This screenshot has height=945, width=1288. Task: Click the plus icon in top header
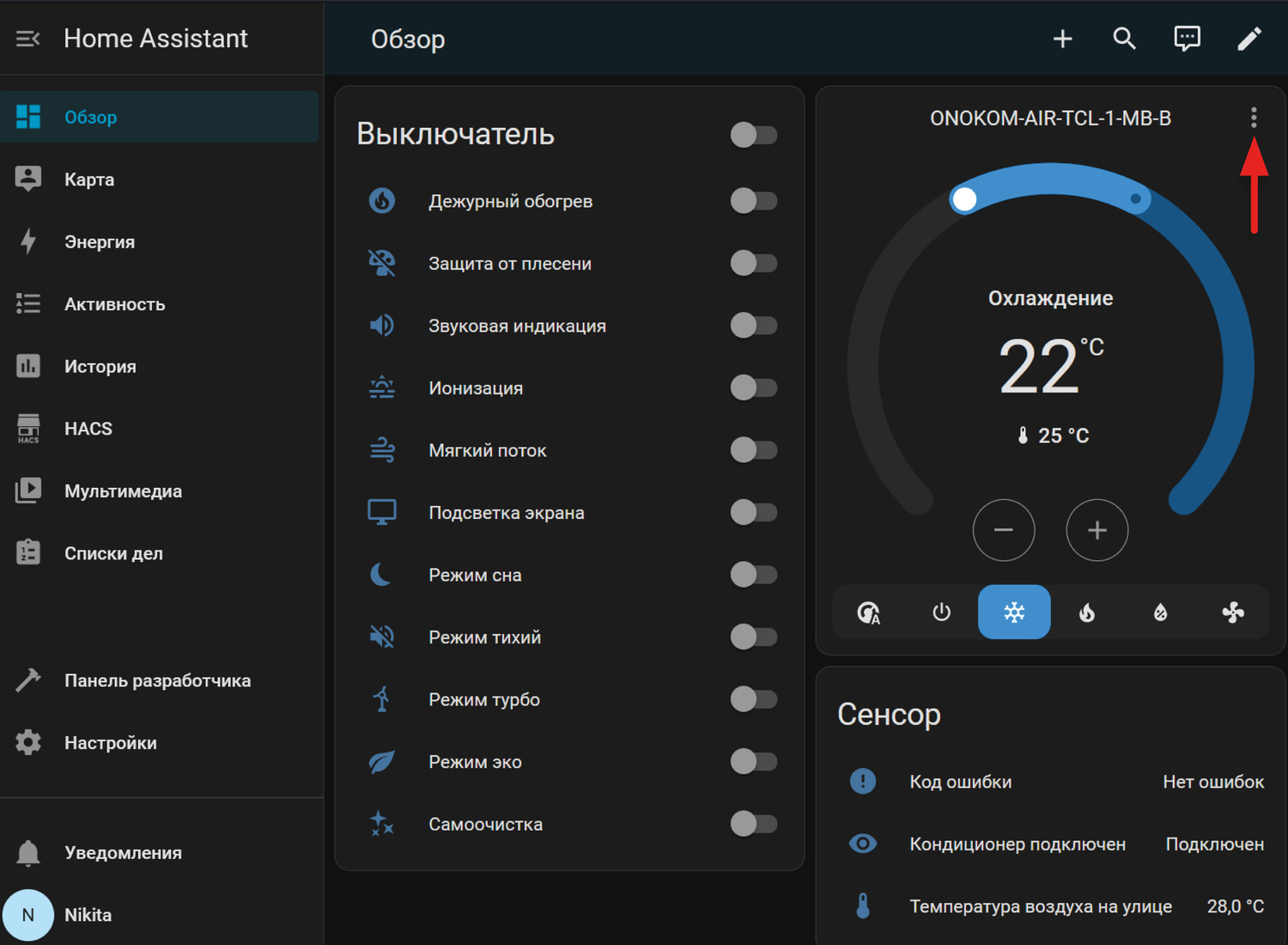pyautogui.click(x=1062, y=39)
